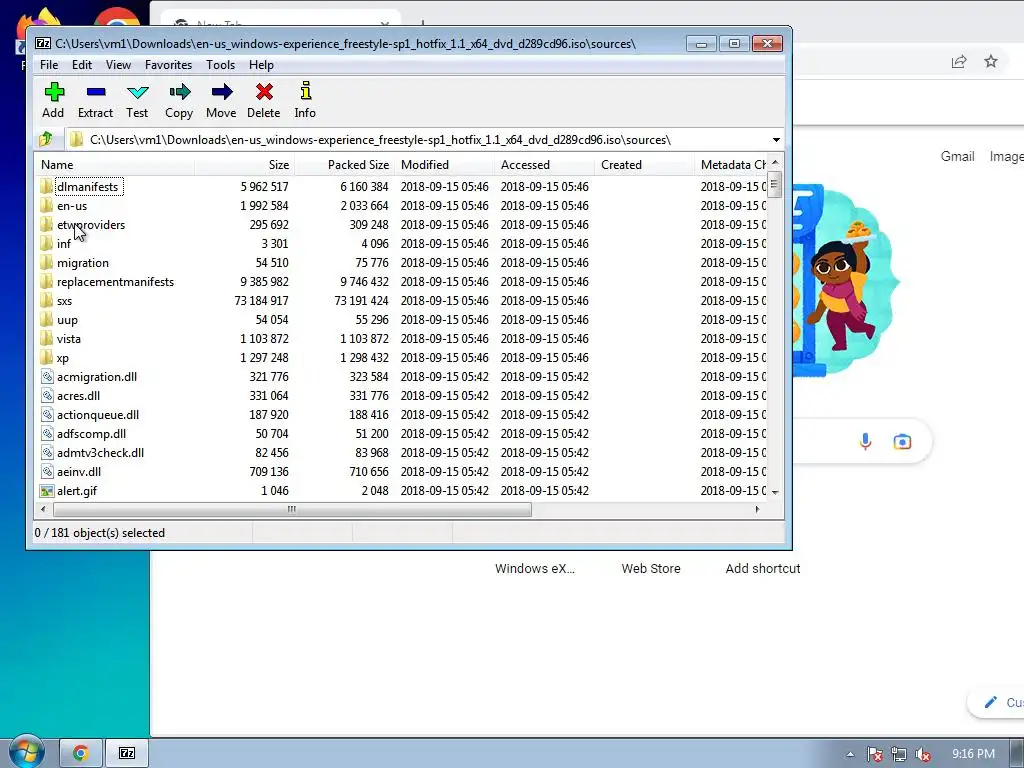The image size is (1024, 768).
Task: Click the red Delete icon
Action: (x=264, y=92)
